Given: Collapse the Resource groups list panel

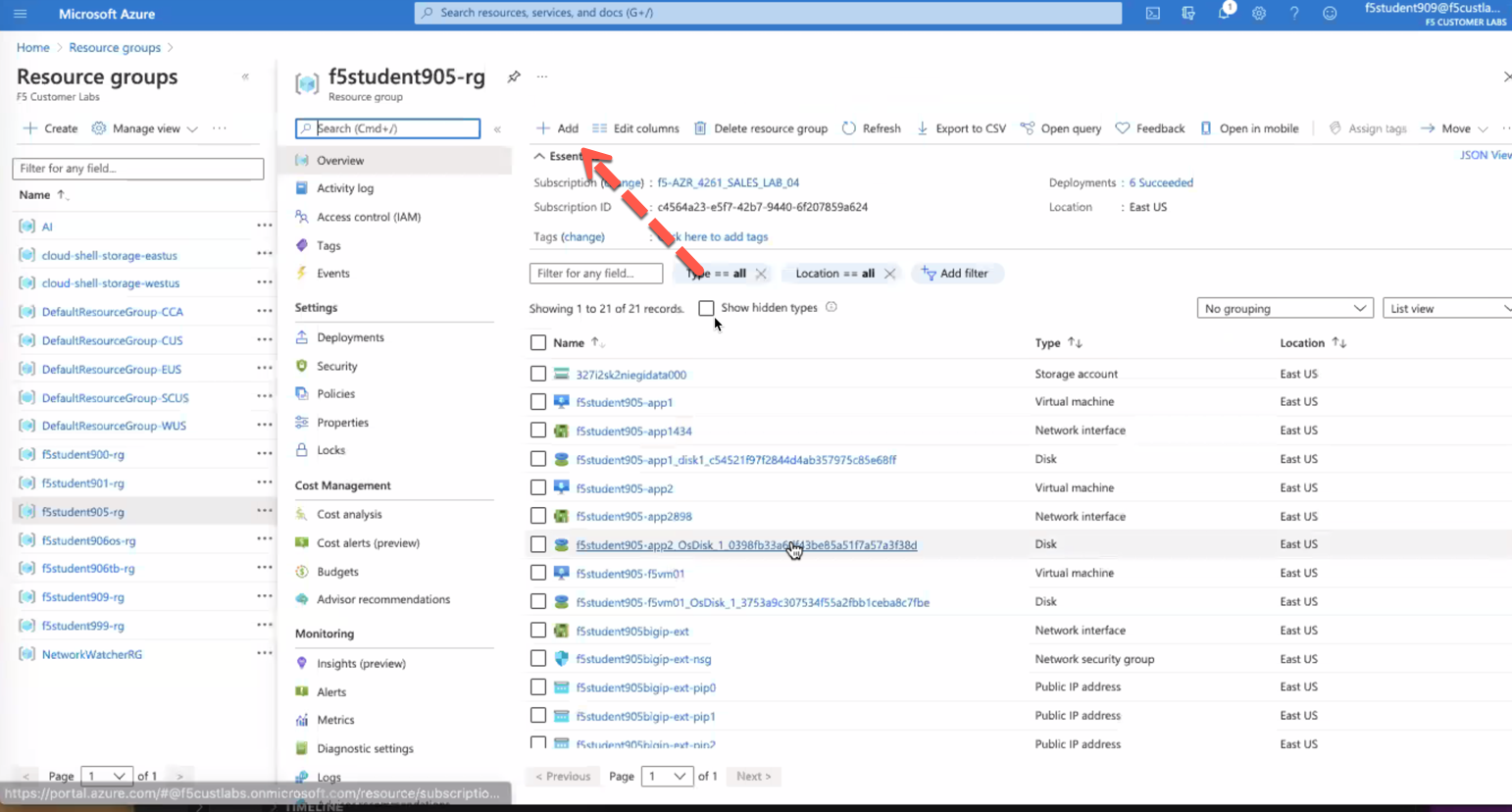Looking at the screenshot, I should pyautogui.click(x=245, y=76).
